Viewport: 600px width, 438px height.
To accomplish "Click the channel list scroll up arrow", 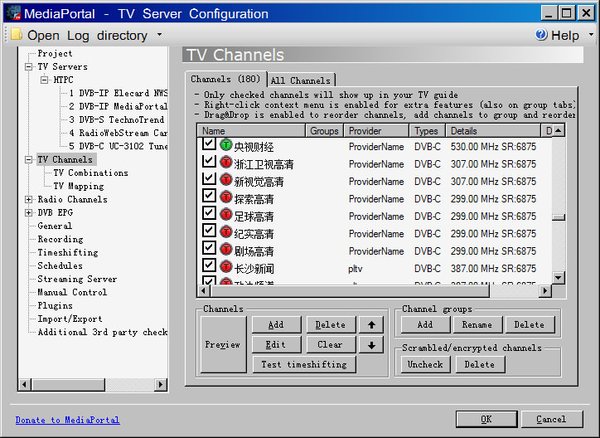I will click(559, 131).
